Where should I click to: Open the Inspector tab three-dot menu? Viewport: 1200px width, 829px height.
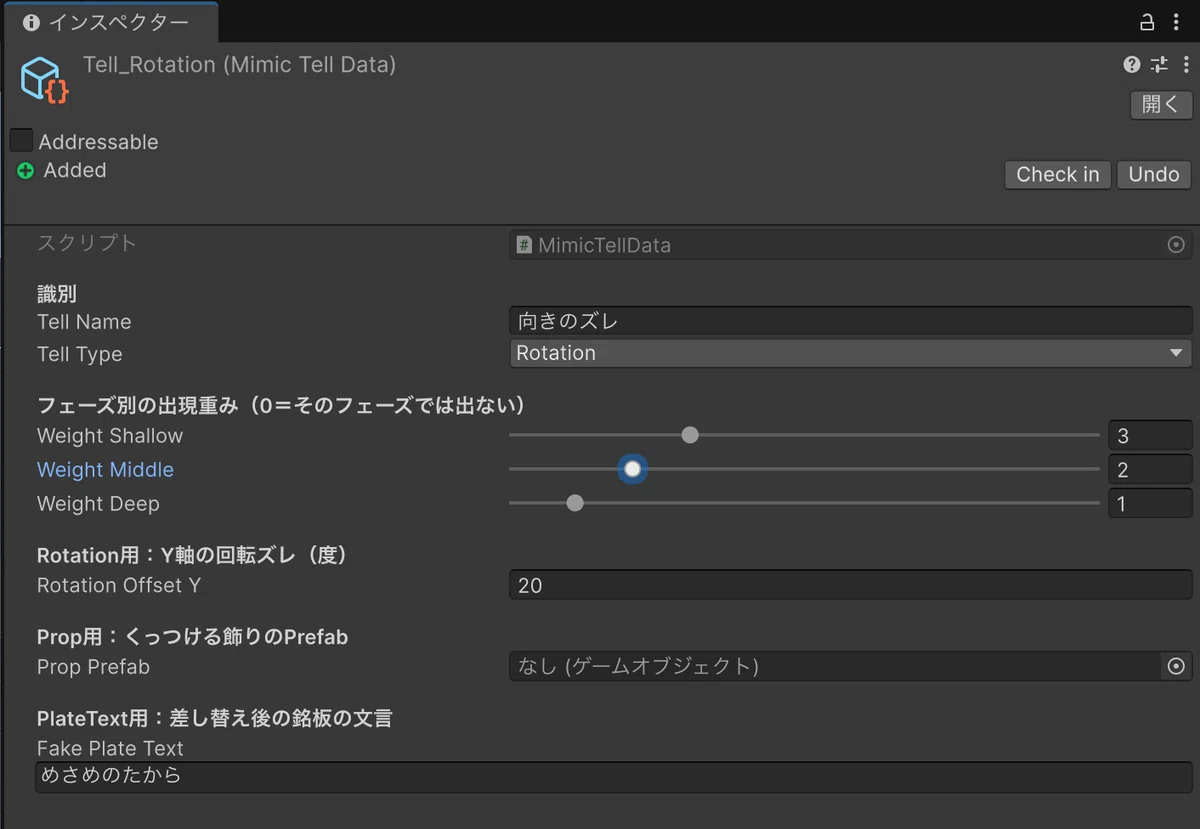click(1176, 22)
